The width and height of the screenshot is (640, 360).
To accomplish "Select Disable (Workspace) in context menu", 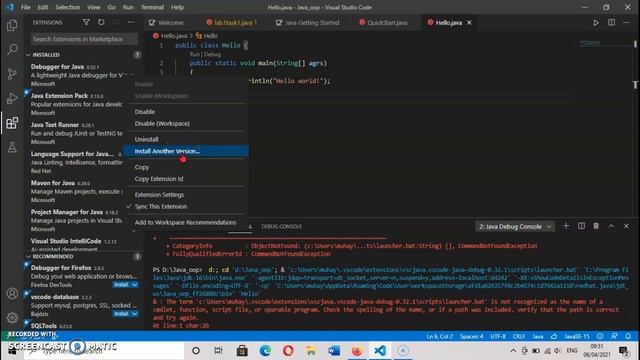I will 186,123.
